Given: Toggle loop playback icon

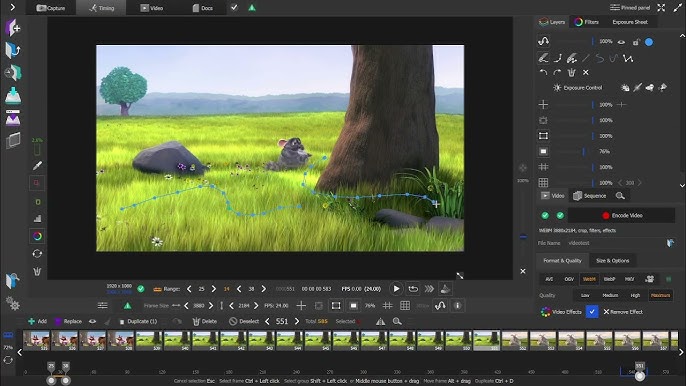Looking at the screenshot, I should pos(413,289).
